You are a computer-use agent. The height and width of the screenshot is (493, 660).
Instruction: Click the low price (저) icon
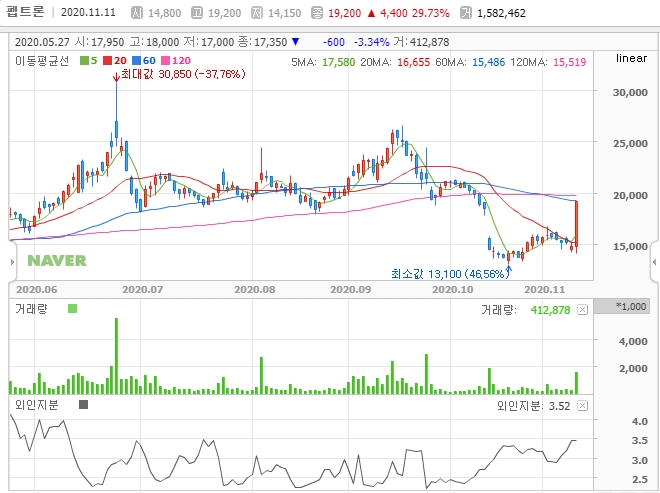257,13
